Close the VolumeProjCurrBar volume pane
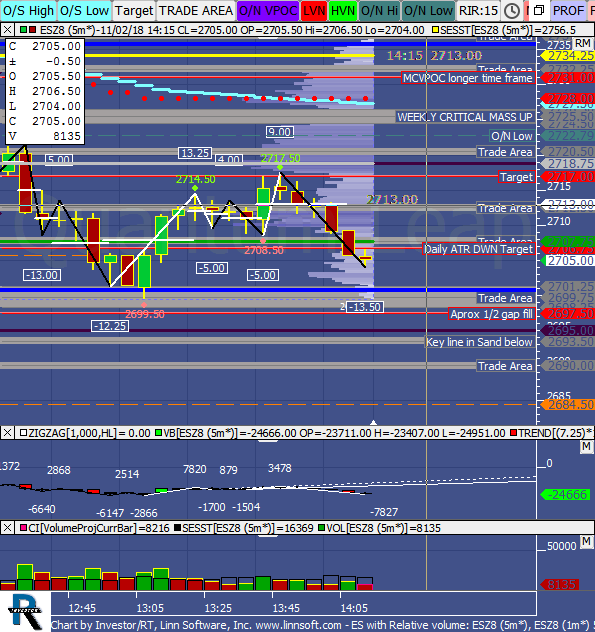 7,528
